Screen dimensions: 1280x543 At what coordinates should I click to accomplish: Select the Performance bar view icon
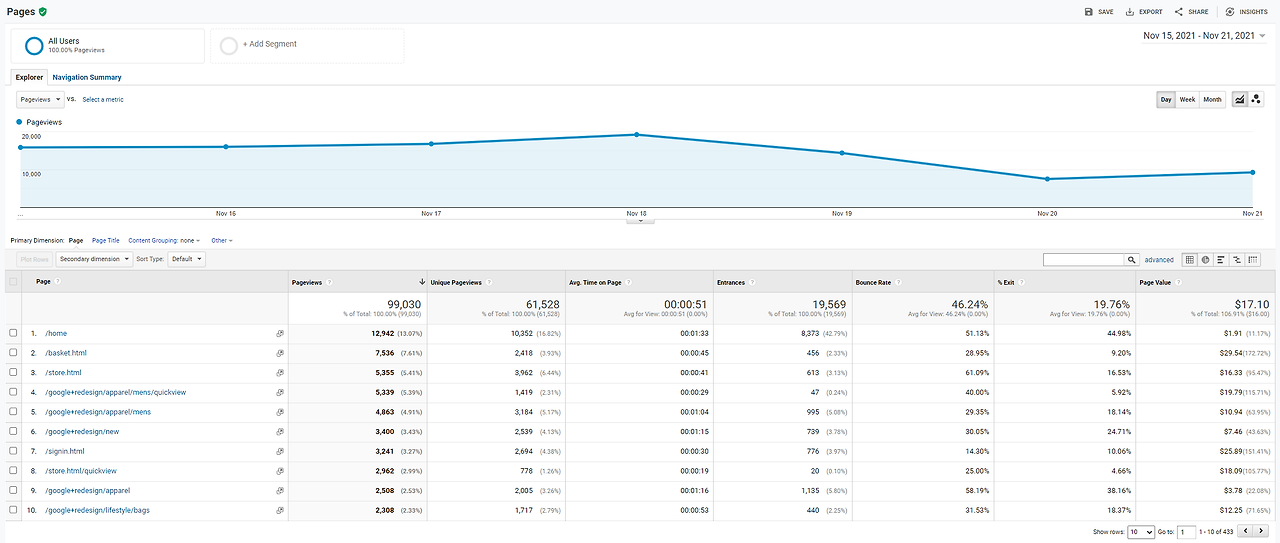point(1221,259)
